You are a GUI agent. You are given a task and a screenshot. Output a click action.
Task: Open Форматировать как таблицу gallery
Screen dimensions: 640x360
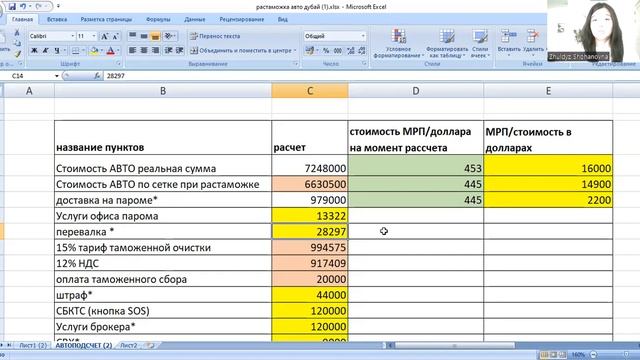(447, 43)
